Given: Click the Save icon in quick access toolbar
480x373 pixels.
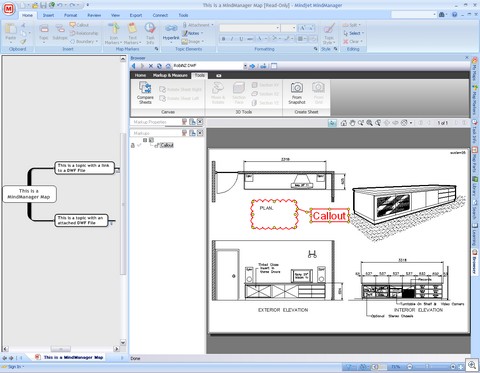Looking at the screenshot, I should (x=44, y=5).
